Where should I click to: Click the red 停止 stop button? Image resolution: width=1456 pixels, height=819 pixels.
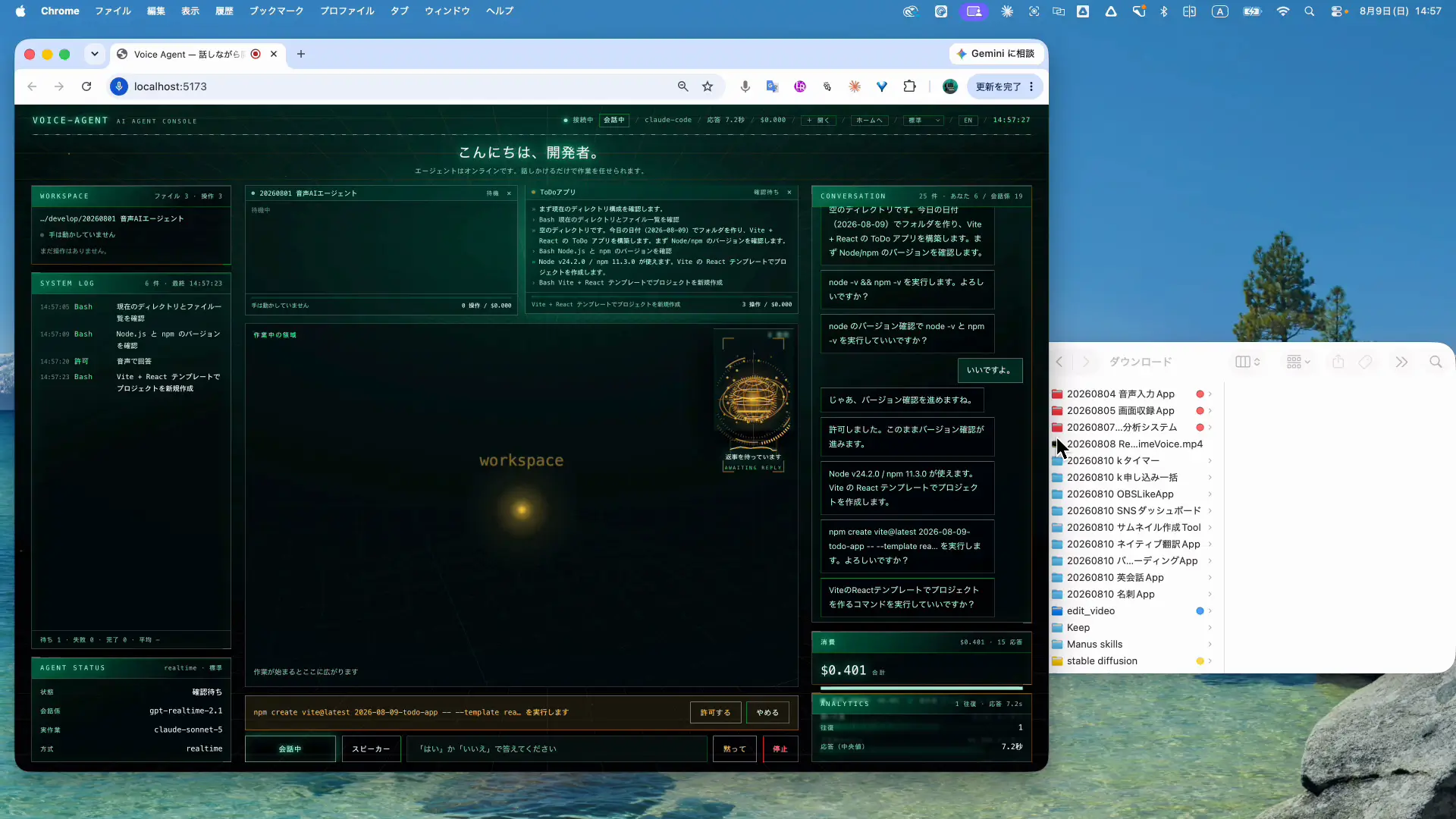(x=780, y=748)
